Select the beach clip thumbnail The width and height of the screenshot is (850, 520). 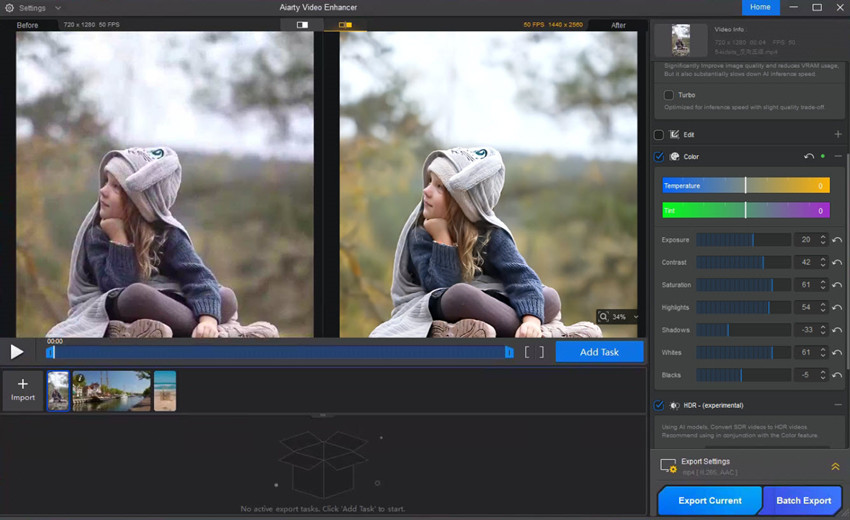[165, 390]
